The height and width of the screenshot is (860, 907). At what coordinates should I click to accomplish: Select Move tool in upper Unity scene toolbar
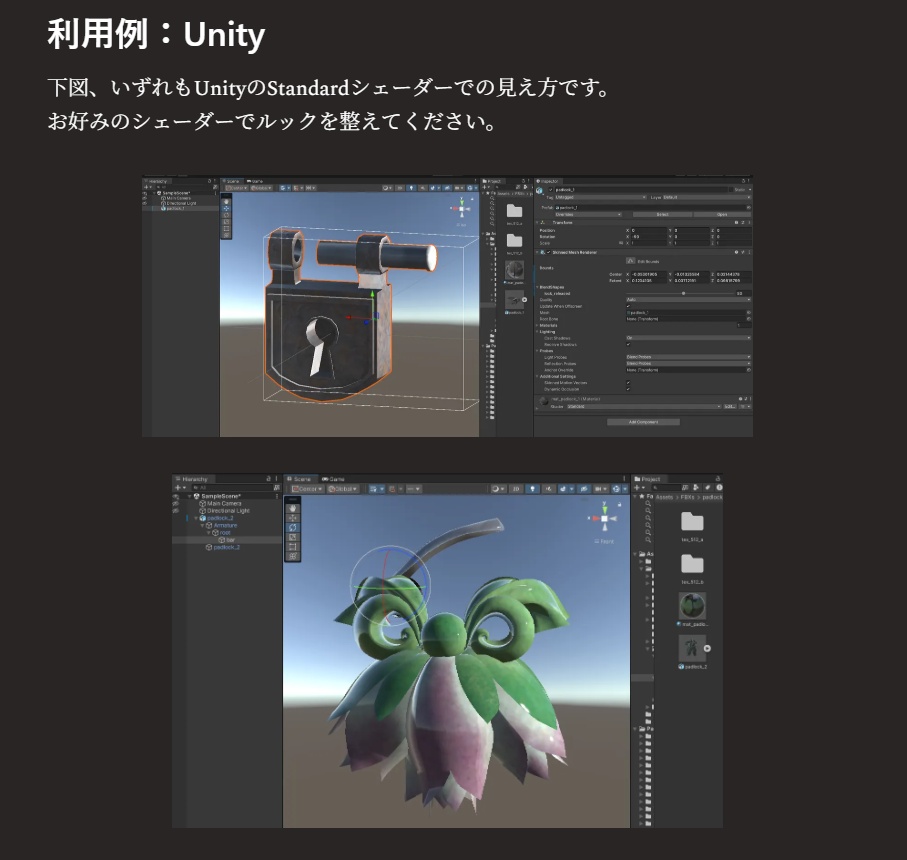pyautogui.click(x=226, y=208)
